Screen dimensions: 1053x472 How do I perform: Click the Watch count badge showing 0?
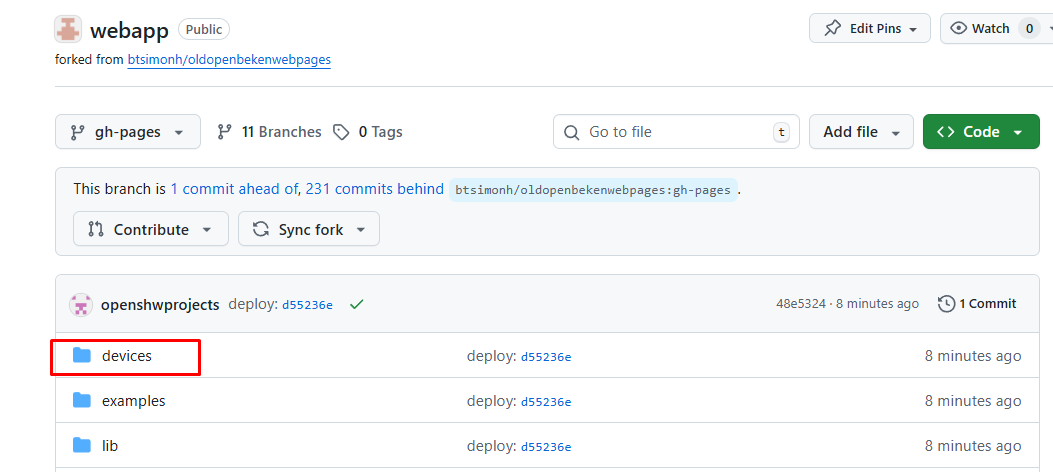coord(1029,28)
